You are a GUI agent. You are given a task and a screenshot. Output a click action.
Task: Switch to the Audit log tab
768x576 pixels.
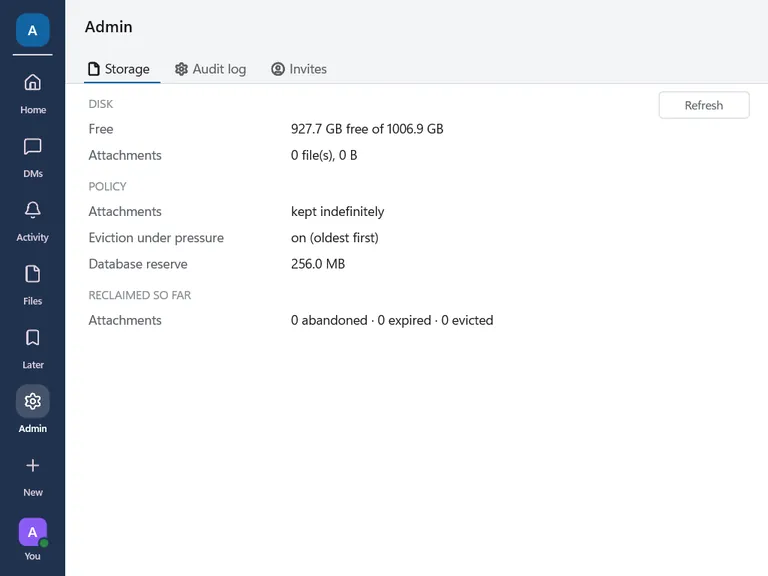click(210, 69)
